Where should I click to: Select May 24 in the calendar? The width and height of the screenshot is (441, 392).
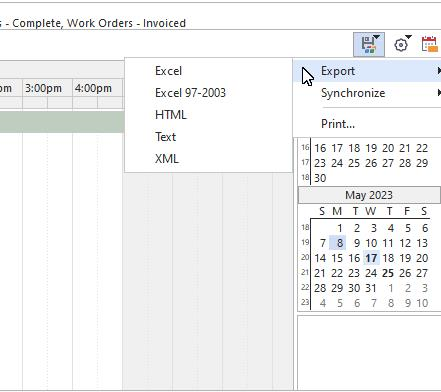[371, 273]
